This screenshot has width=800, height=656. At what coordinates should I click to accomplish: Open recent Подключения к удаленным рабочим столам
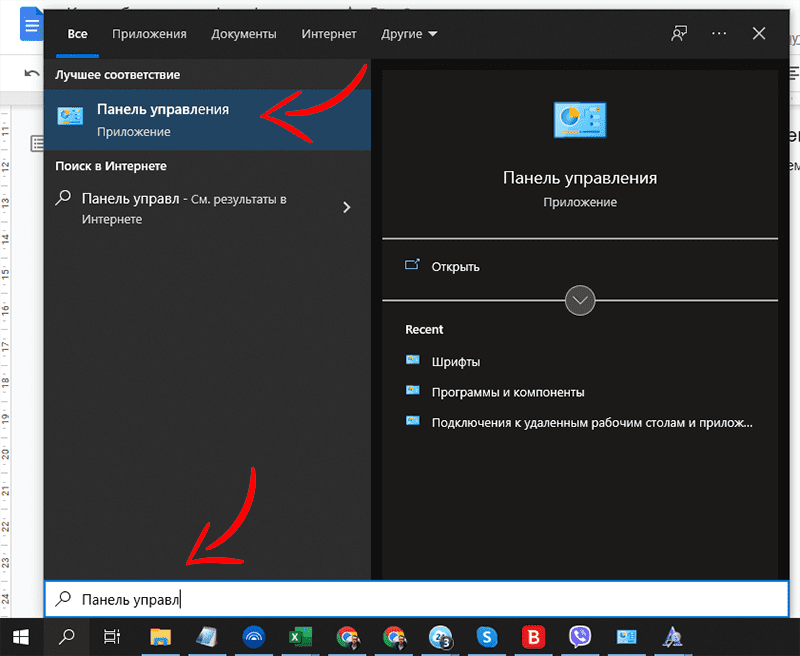[590, 422]
